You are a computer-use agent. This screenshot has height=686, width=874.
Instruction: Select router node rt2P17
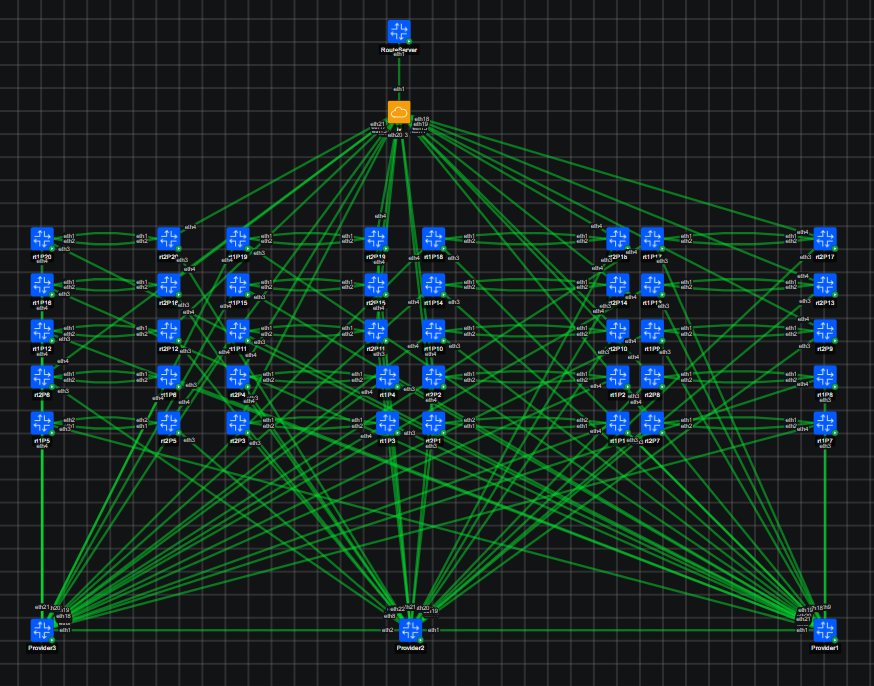pyautogui.click(x=825, y=239)
